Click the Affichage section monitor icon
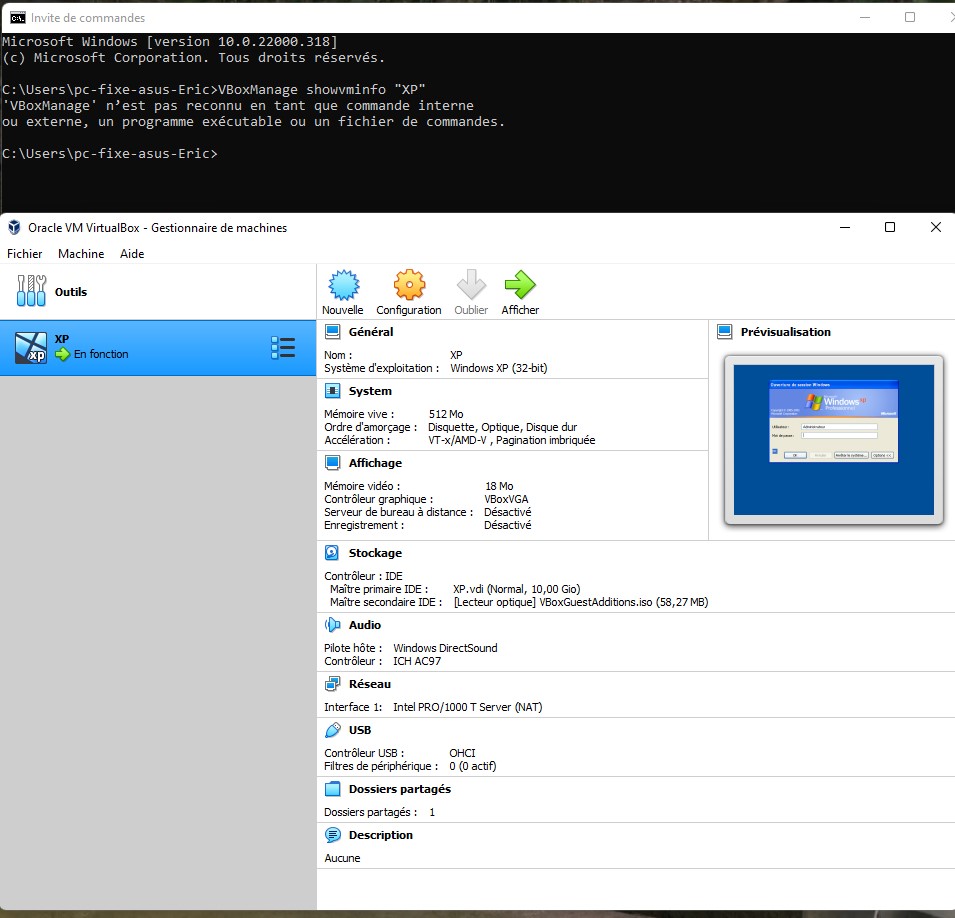This screenshot has height=918, width=955. click(x=333, y=463)
